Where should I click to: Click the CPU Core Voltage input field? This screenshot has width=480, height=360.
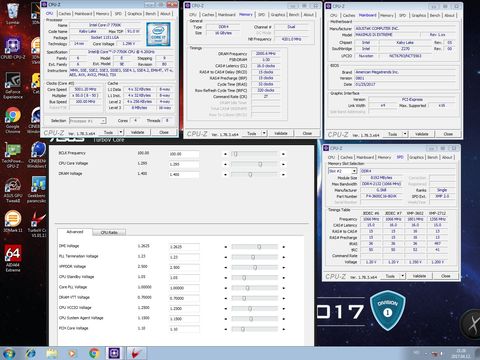pos(184,164)
